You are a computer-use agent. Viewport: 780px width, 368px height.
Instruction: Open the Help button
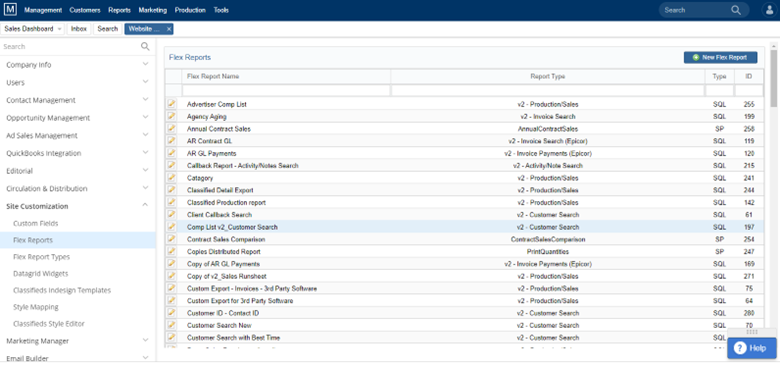752,348
